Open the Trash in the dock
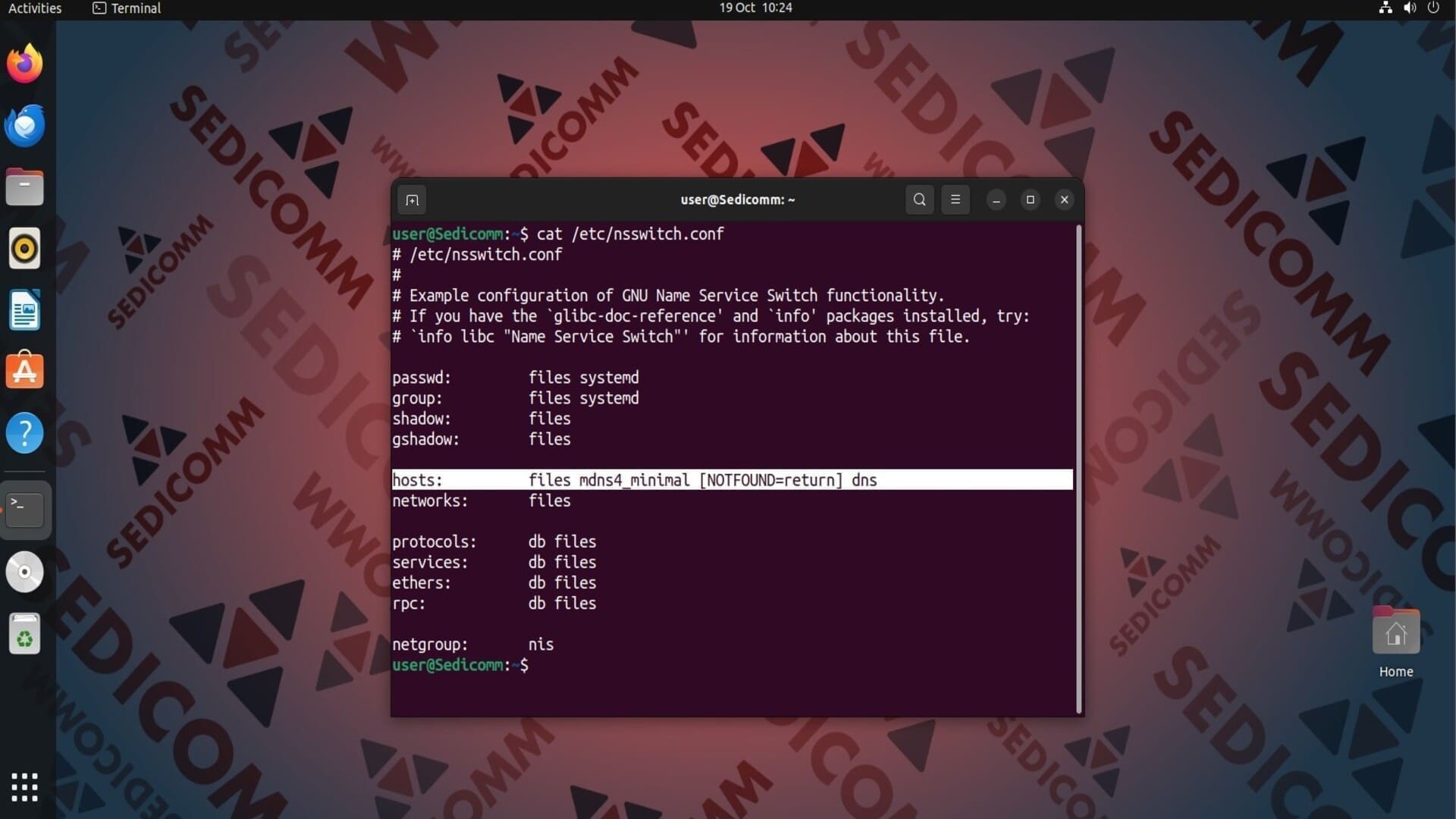 pyautogui.click(x=25, y=634)
